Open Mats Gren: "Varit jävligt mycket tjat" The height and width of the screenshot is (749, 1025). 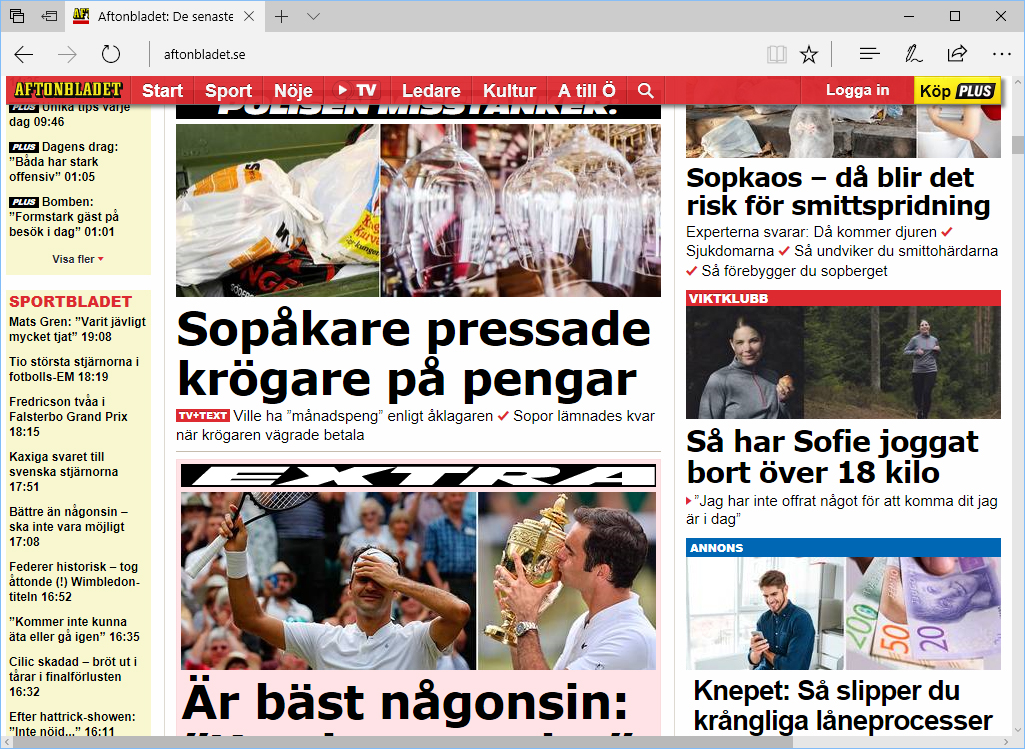point(77,329)
